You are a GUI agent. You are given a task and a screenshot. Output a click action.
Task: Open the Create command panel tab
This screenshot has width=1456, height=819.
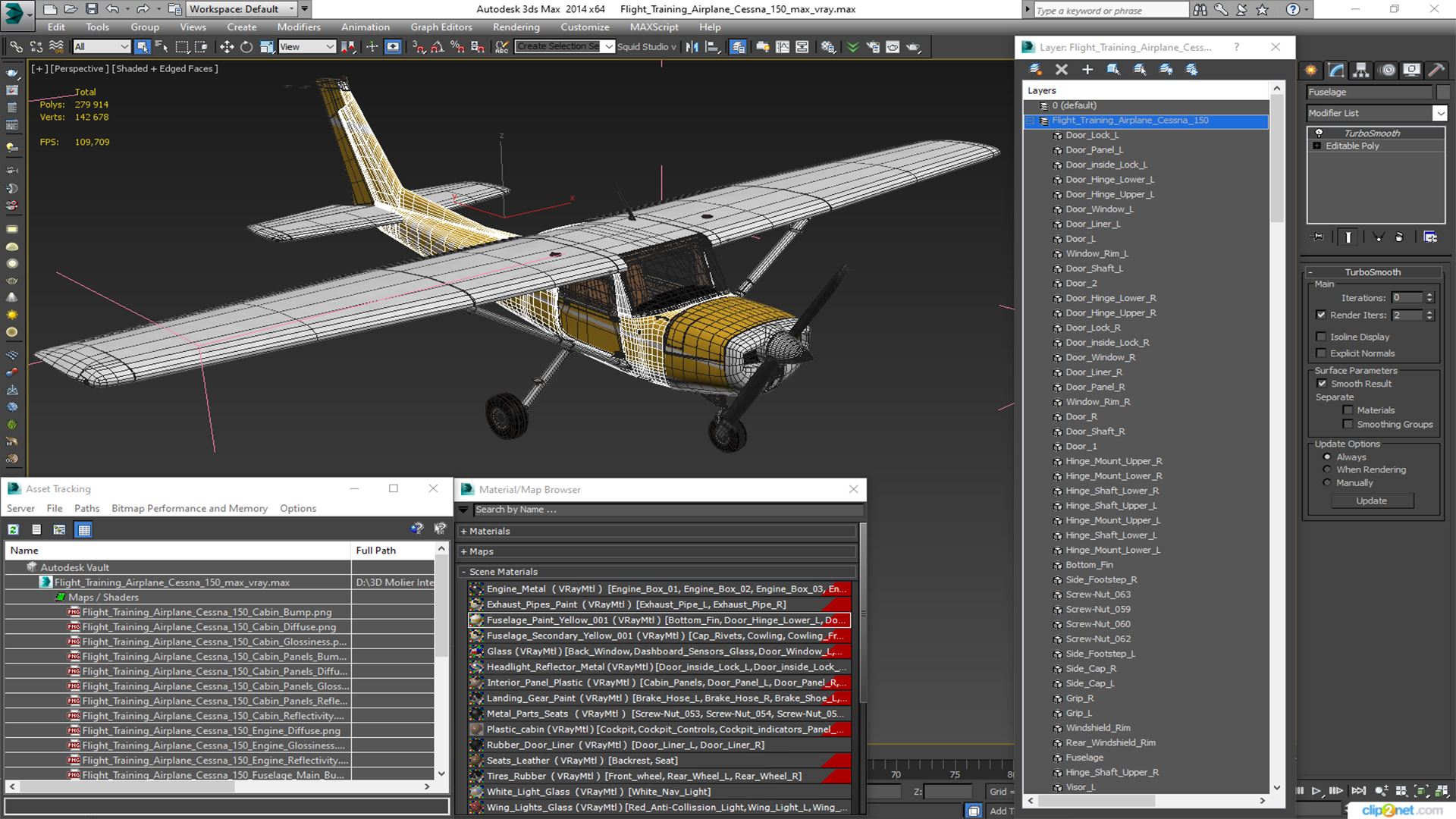point(1311,70)
